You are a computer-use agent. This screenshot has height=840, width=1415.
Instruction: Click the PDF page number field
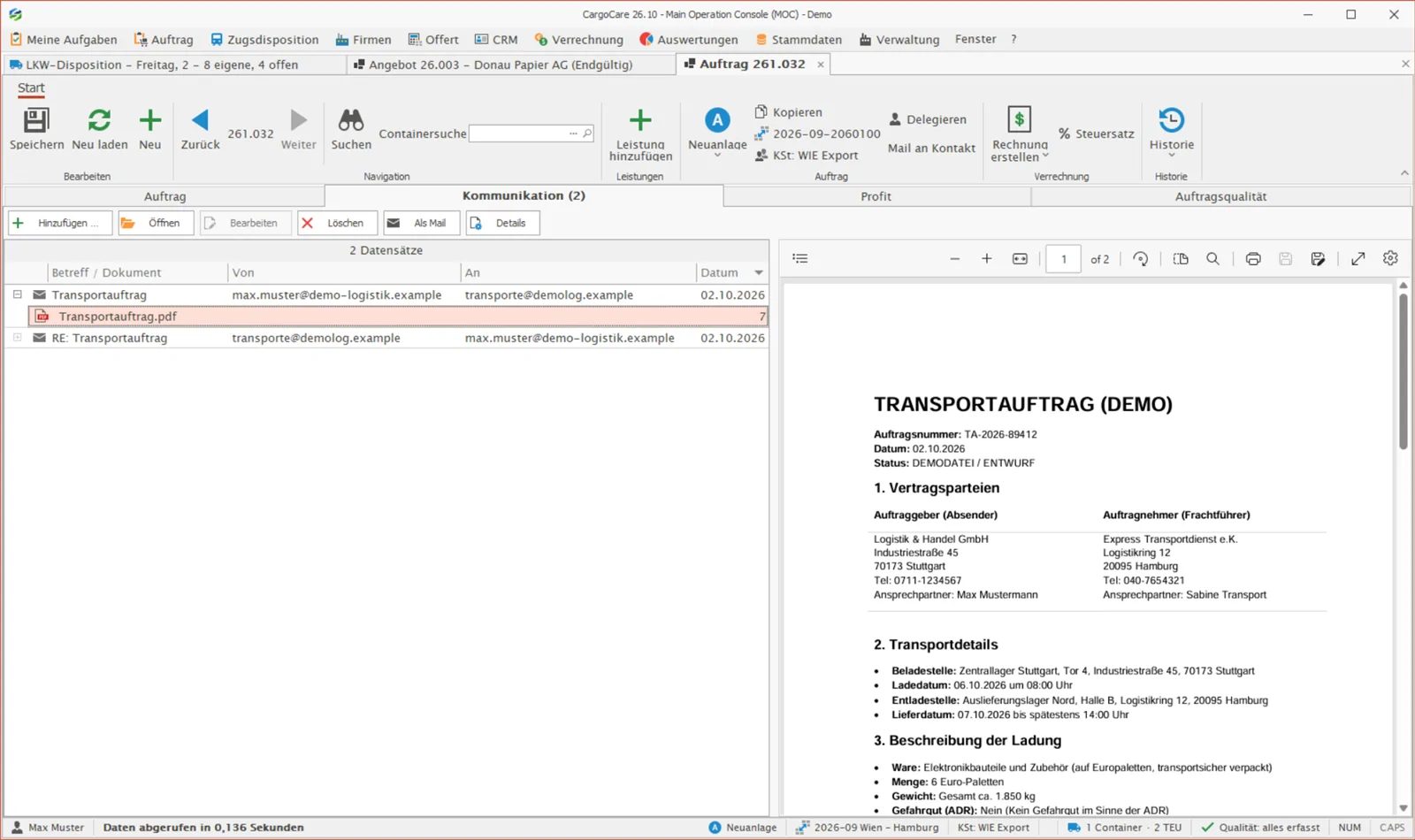tap(1064, 259)
